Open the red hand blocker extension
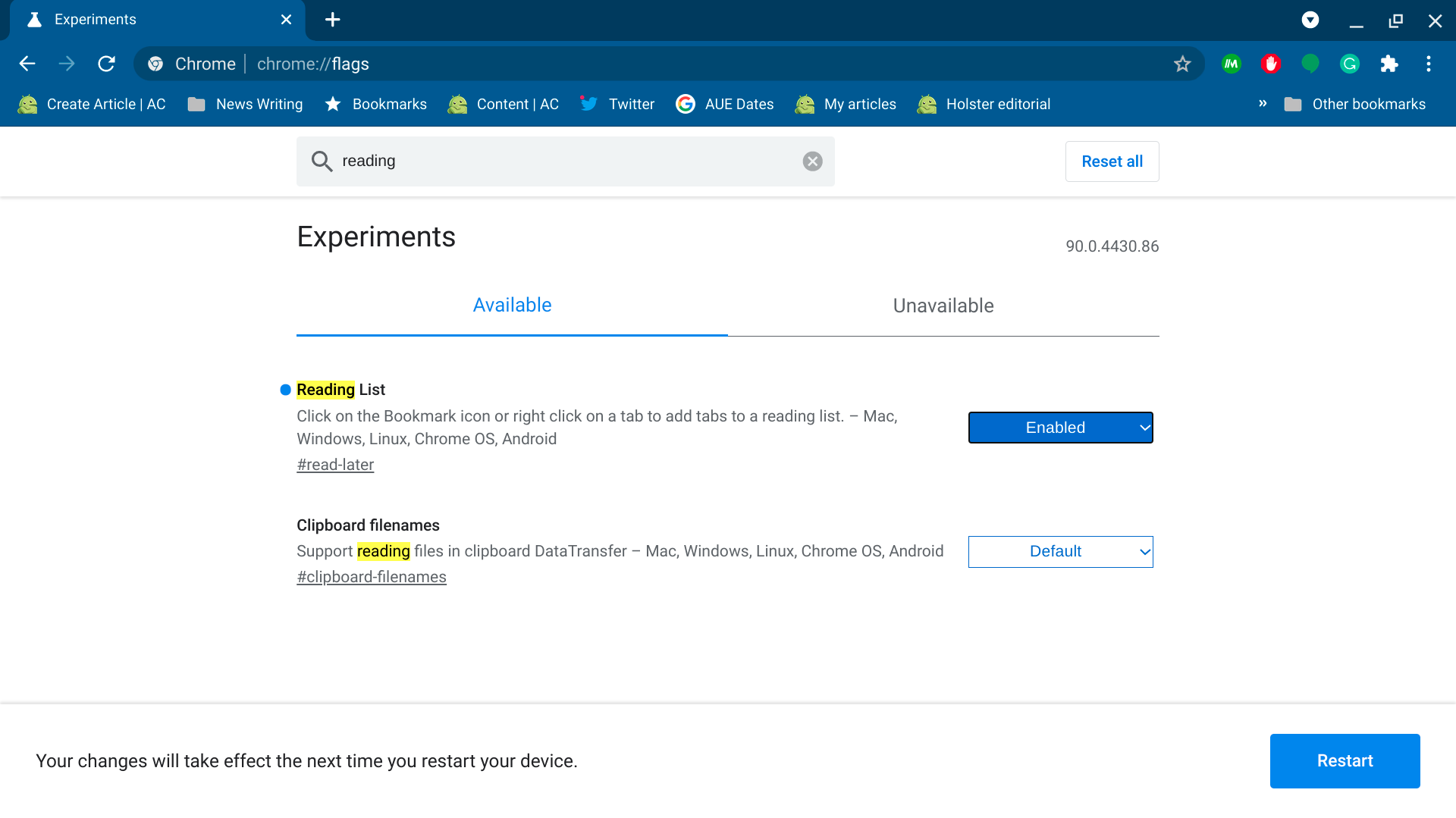This screenshot has height=818, width=1456. tap(1271, 64)
